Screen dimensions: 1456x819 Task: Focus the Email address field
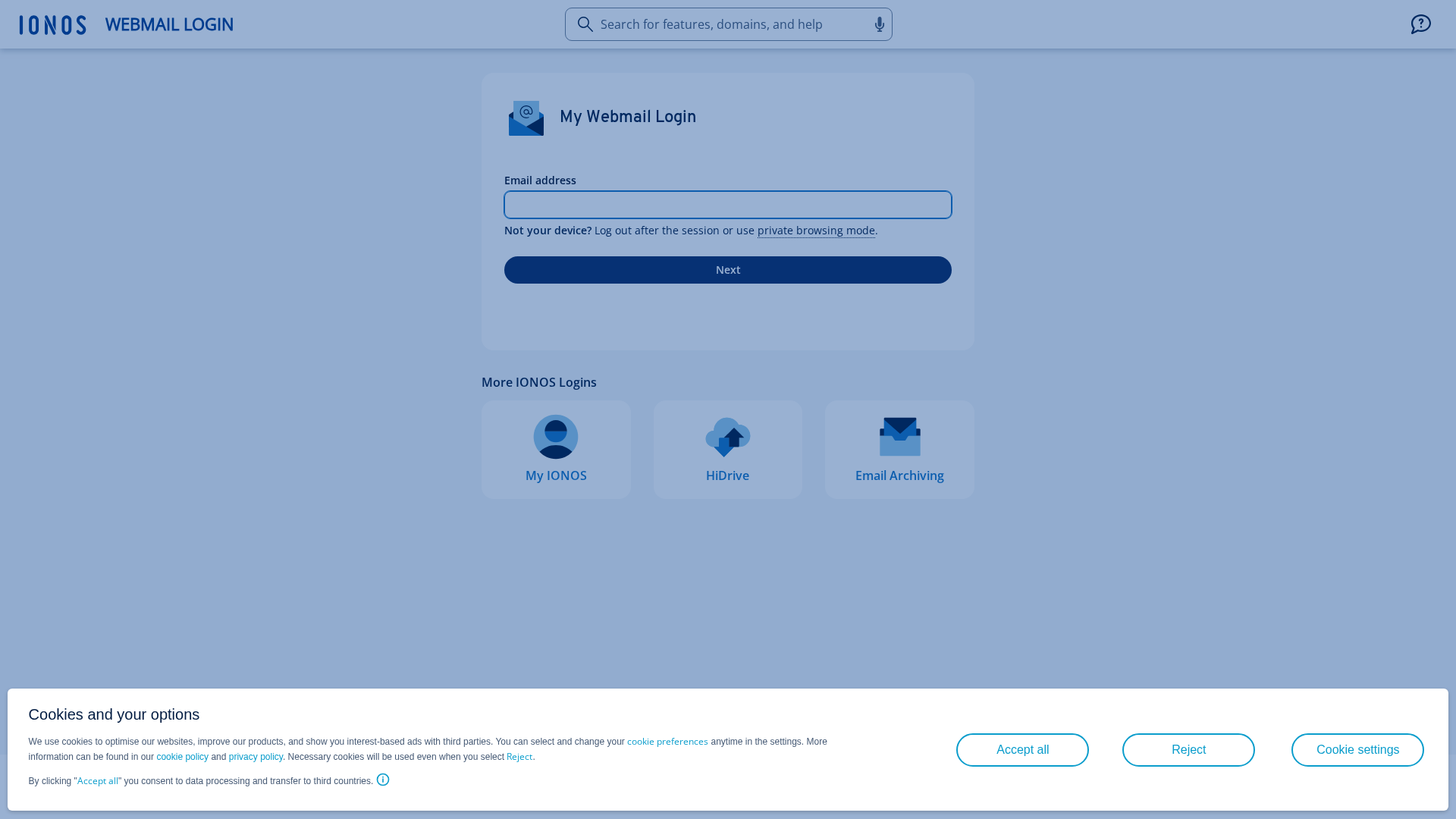pyautogui.click(x=728, y=205)
